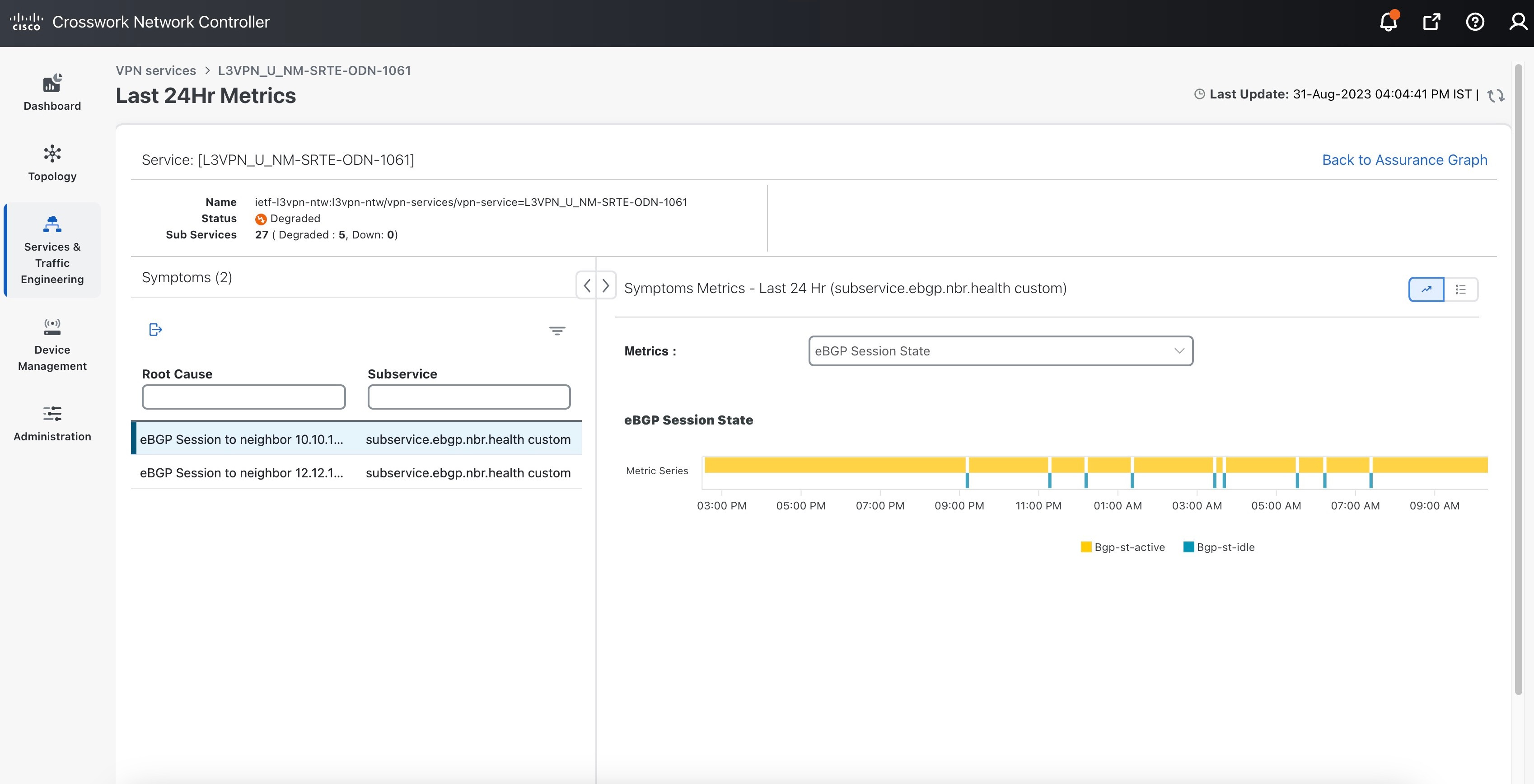Open the notifications bell icon
Viewport: 1534px width, 784px height.
coord(1388,22)
